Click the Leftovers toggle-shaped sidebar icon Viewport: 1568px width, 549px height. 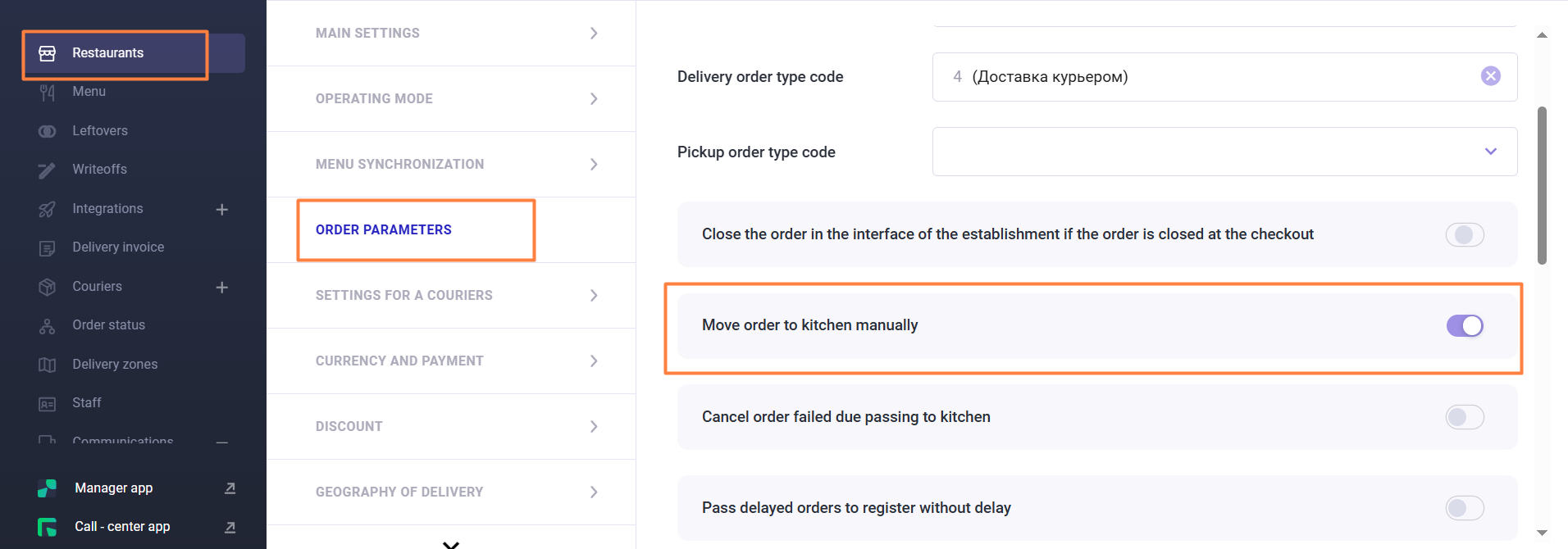[48, 131]
